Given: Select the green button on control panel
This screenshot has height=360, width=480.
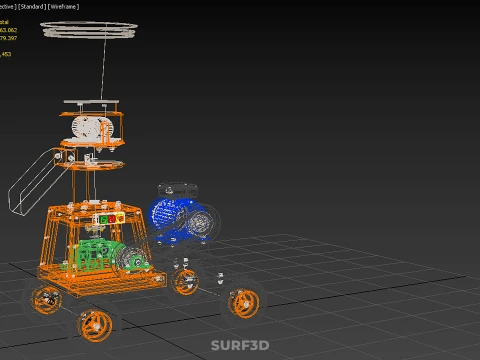Looking at the screenshot, I should coord(103,220).
